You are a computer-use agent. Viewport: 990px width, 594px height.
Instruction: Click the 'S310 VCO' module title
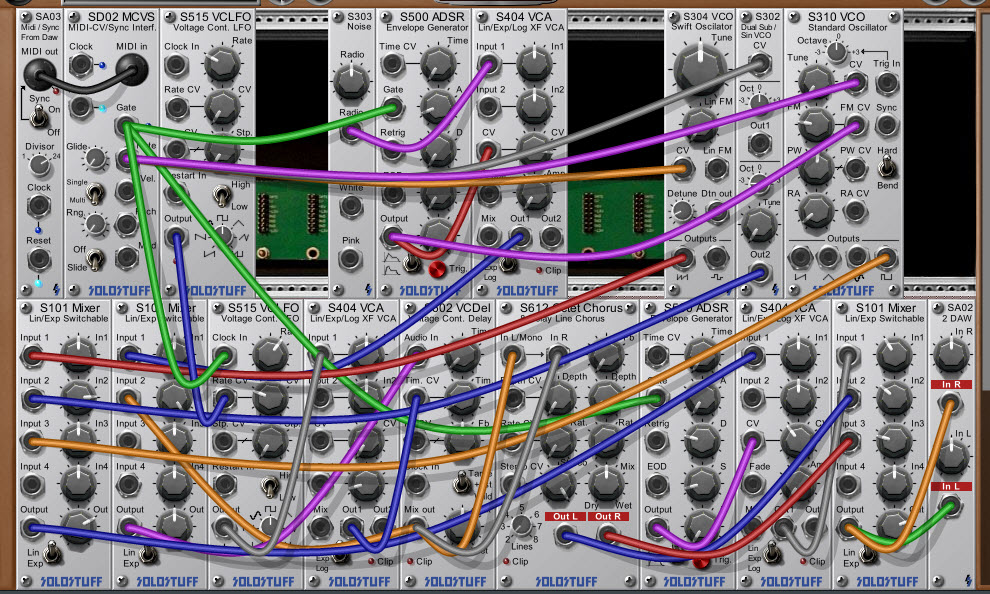click(x=836, y=17)
